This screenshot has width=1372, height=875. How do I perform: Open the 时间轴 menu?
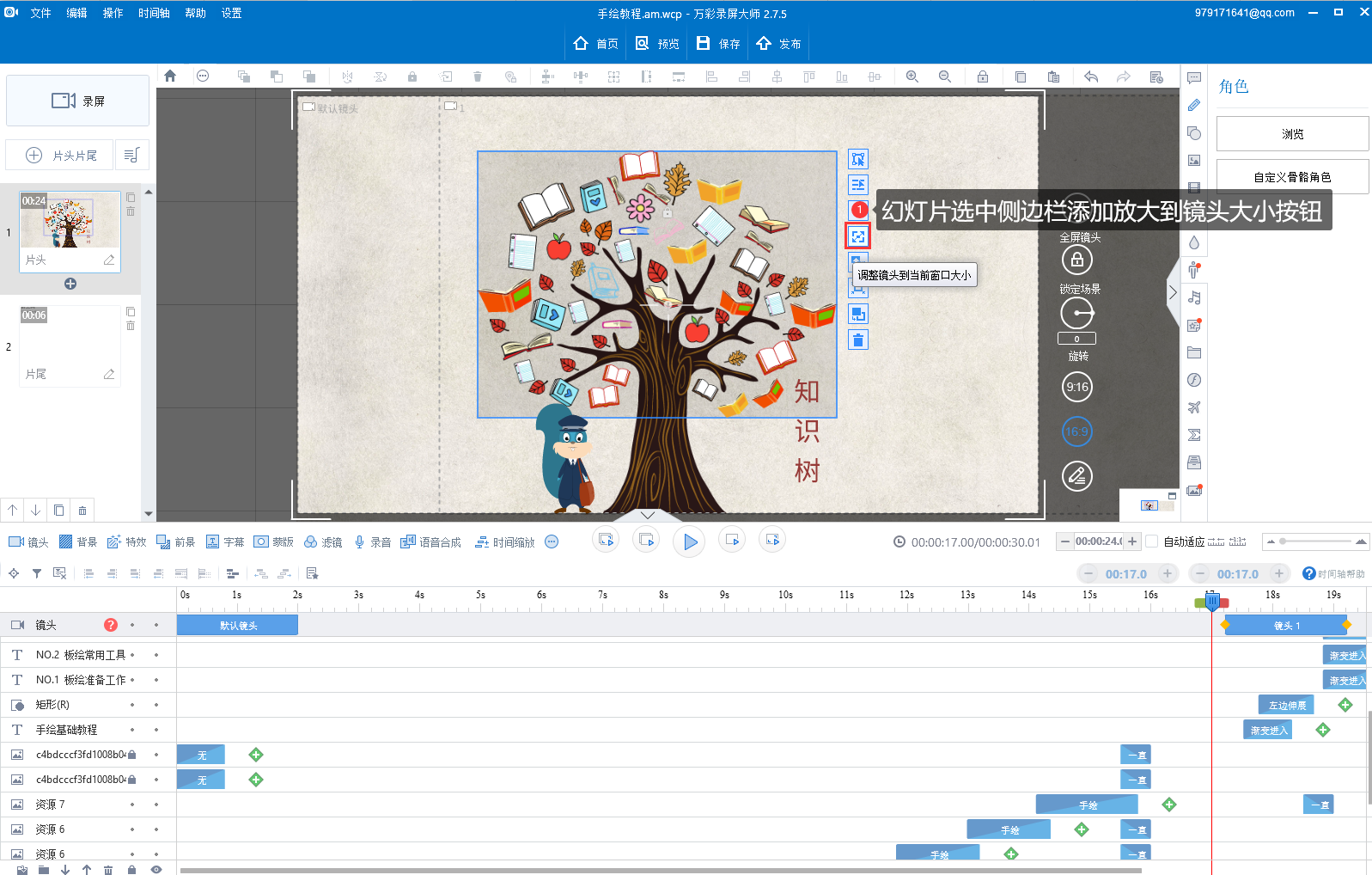[x=154, y=13]
